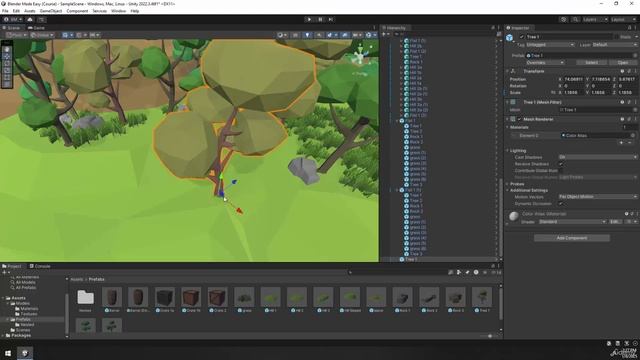This screenshot has width=640, height=360.
Task: Select the Tree 1 prefab thumbnail in Project
Action: pos(481,297)
